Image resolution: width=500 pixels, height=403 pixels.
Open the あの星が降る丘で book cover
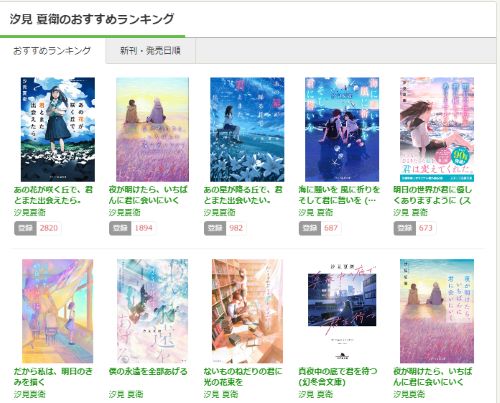coord(247,129)
